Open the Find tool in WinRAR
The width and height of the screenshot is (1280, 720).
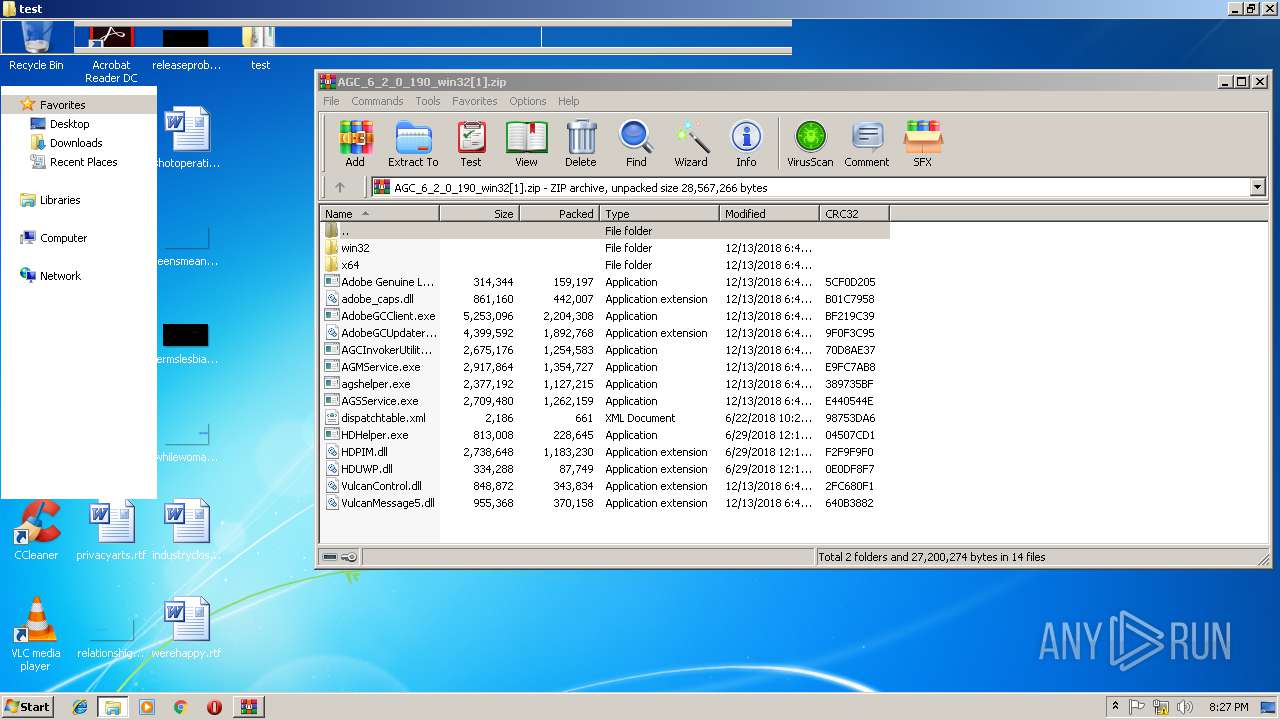point(636,143)
